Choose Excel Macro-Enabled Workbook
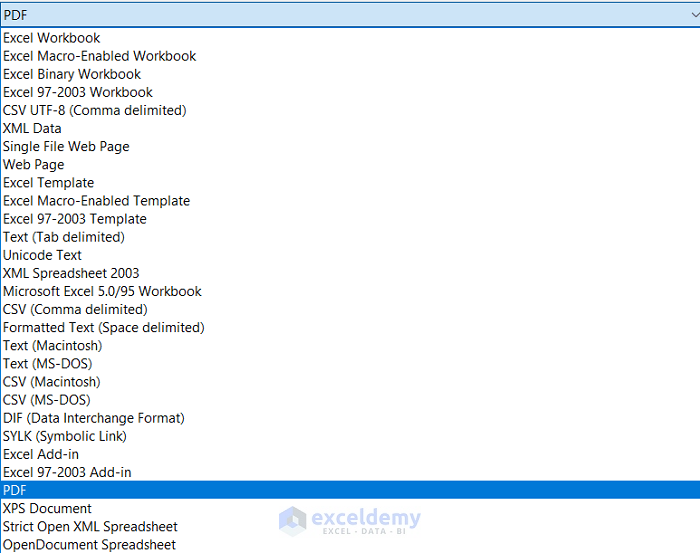The height and width of the screenshot is (553, 700). (350, 56)
